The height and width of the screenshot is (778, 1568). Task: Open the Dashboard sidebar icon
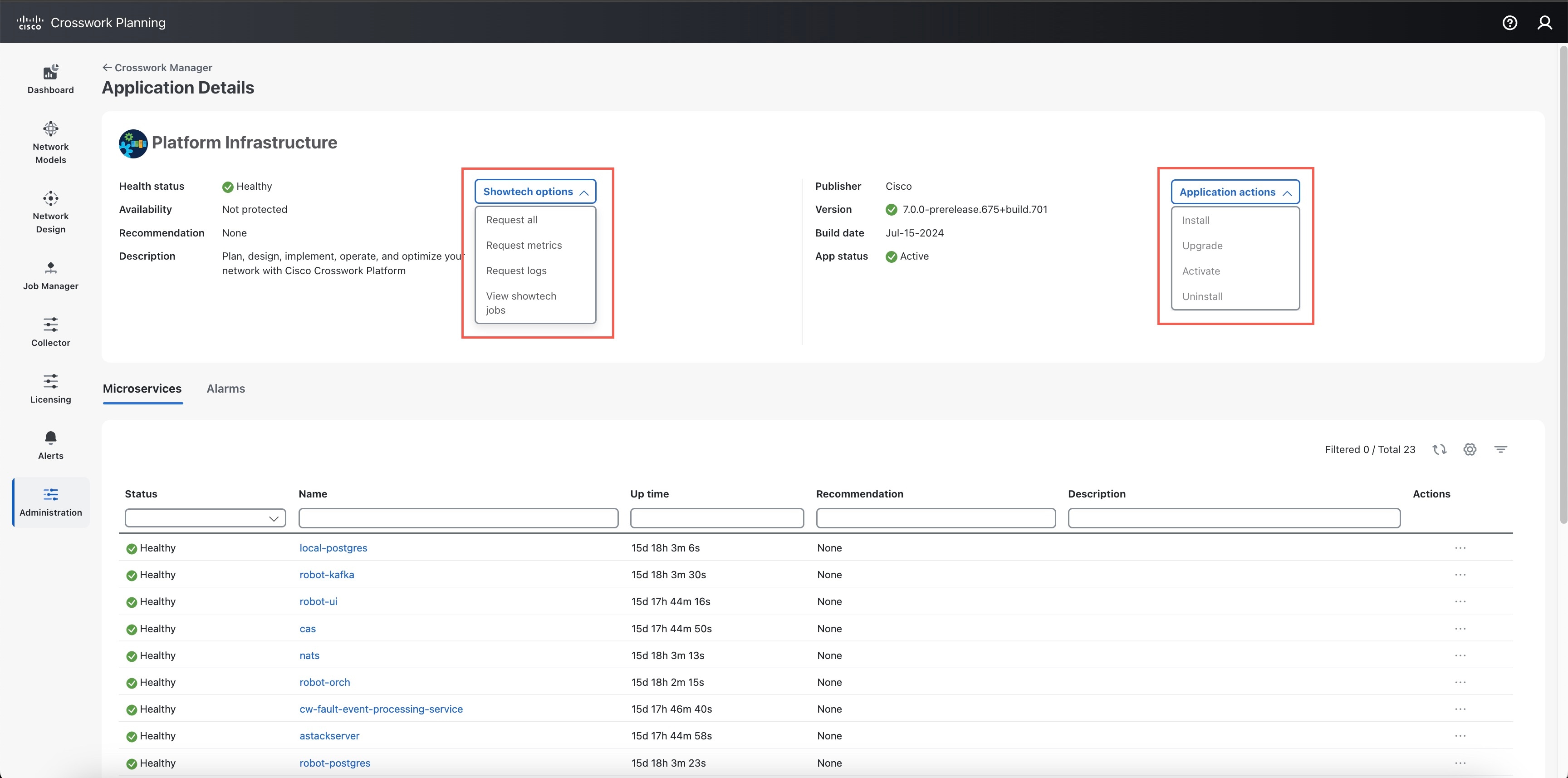point(50,80)
